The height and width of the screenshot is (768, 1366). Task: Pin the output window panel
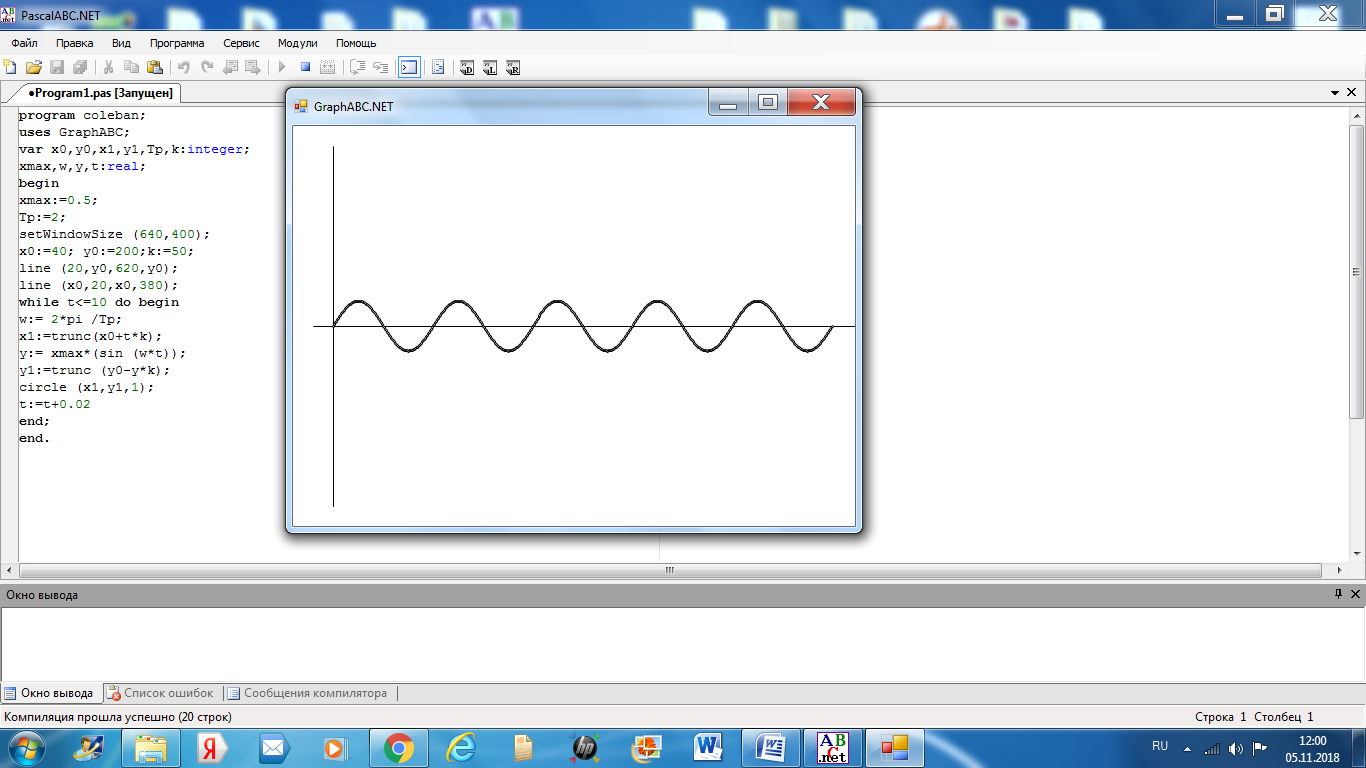tap(1339, 594)
